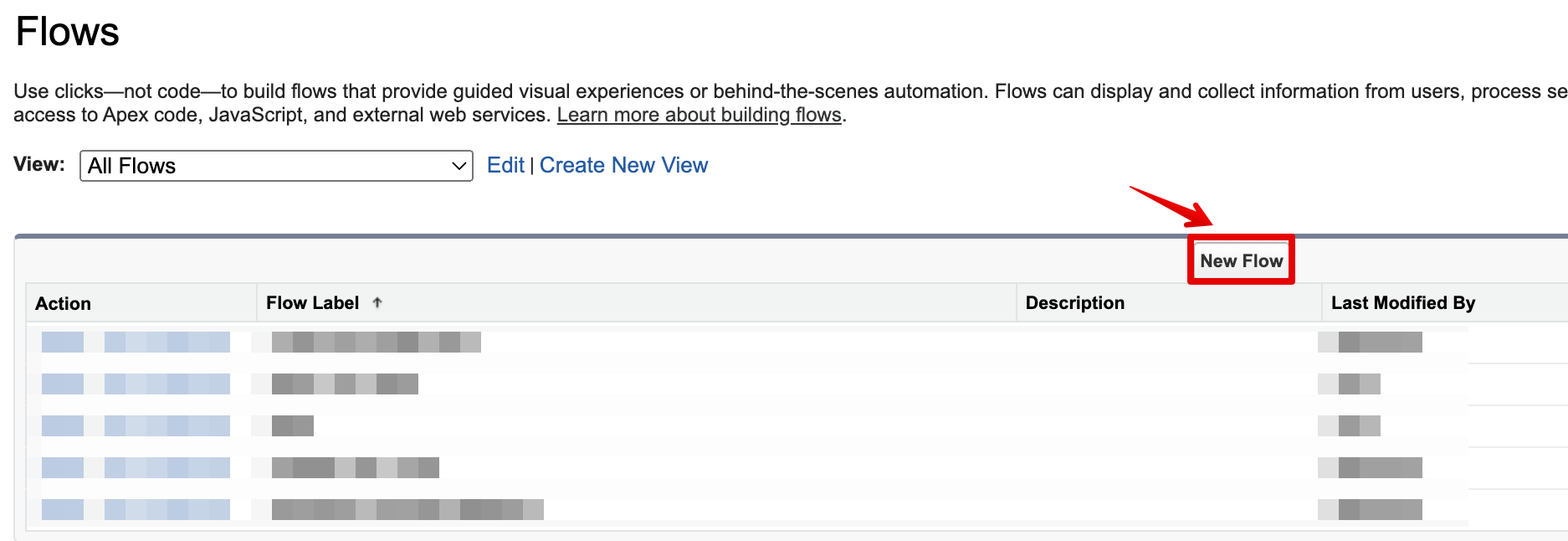
Task: Open the flow label in the fifth row
Action: [x=407, y=510]
